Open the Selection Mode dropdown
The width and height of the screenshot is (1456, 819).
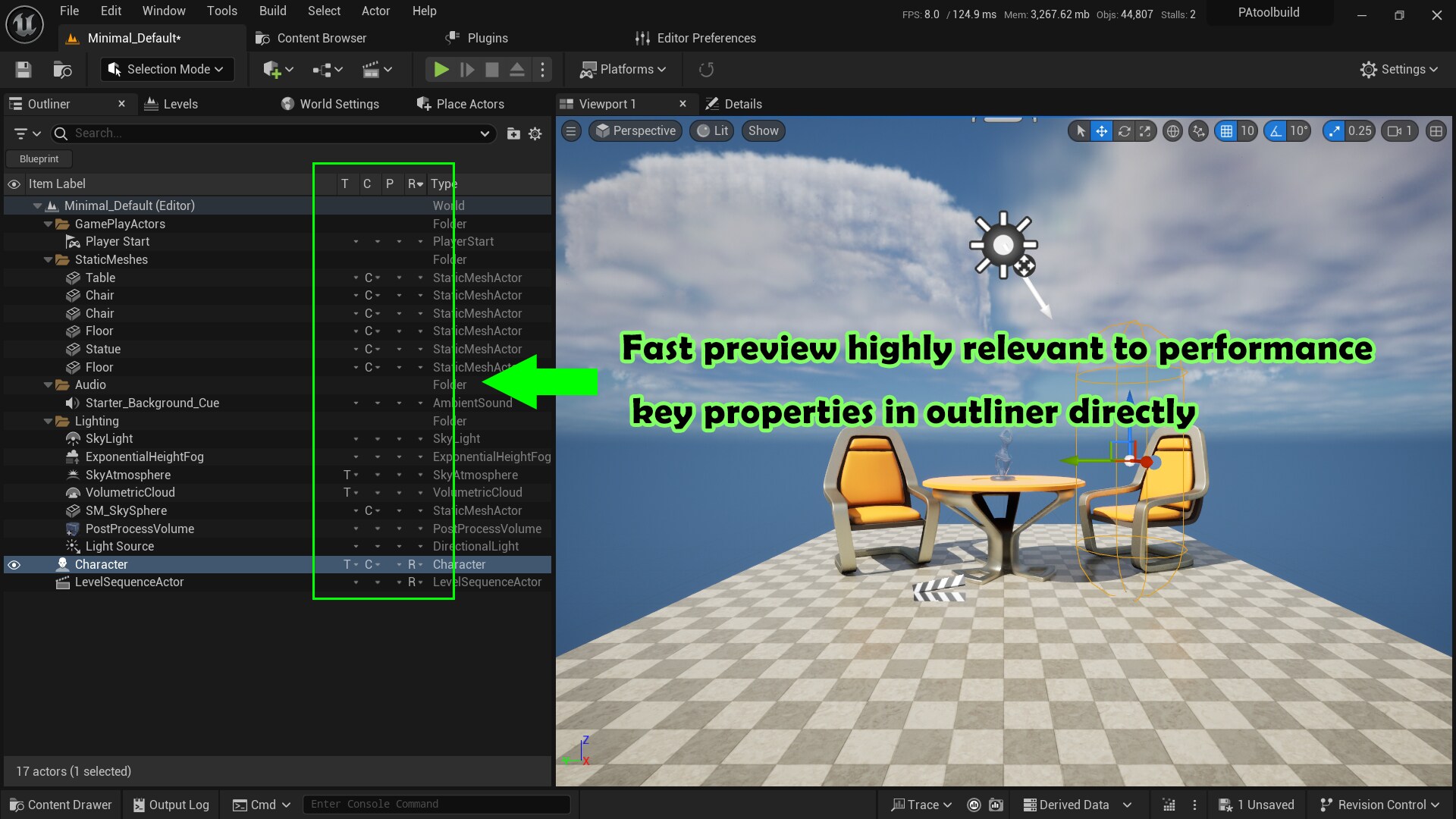point(166,69)
